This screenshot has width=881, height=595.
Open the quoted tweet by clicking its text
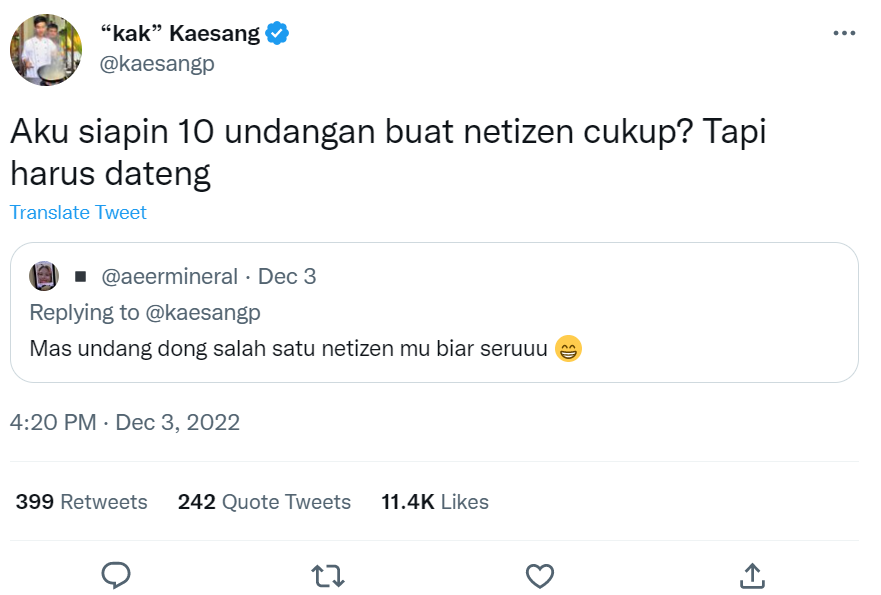pos(288,349)
